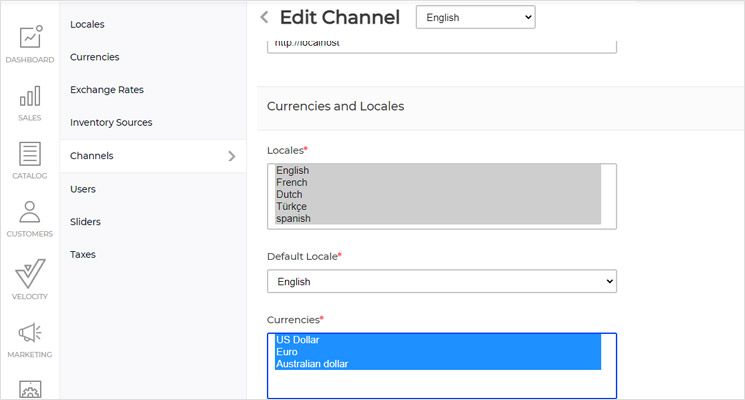
Task: Select Türkçe in the Locales list
Action: tap(438, 207)
